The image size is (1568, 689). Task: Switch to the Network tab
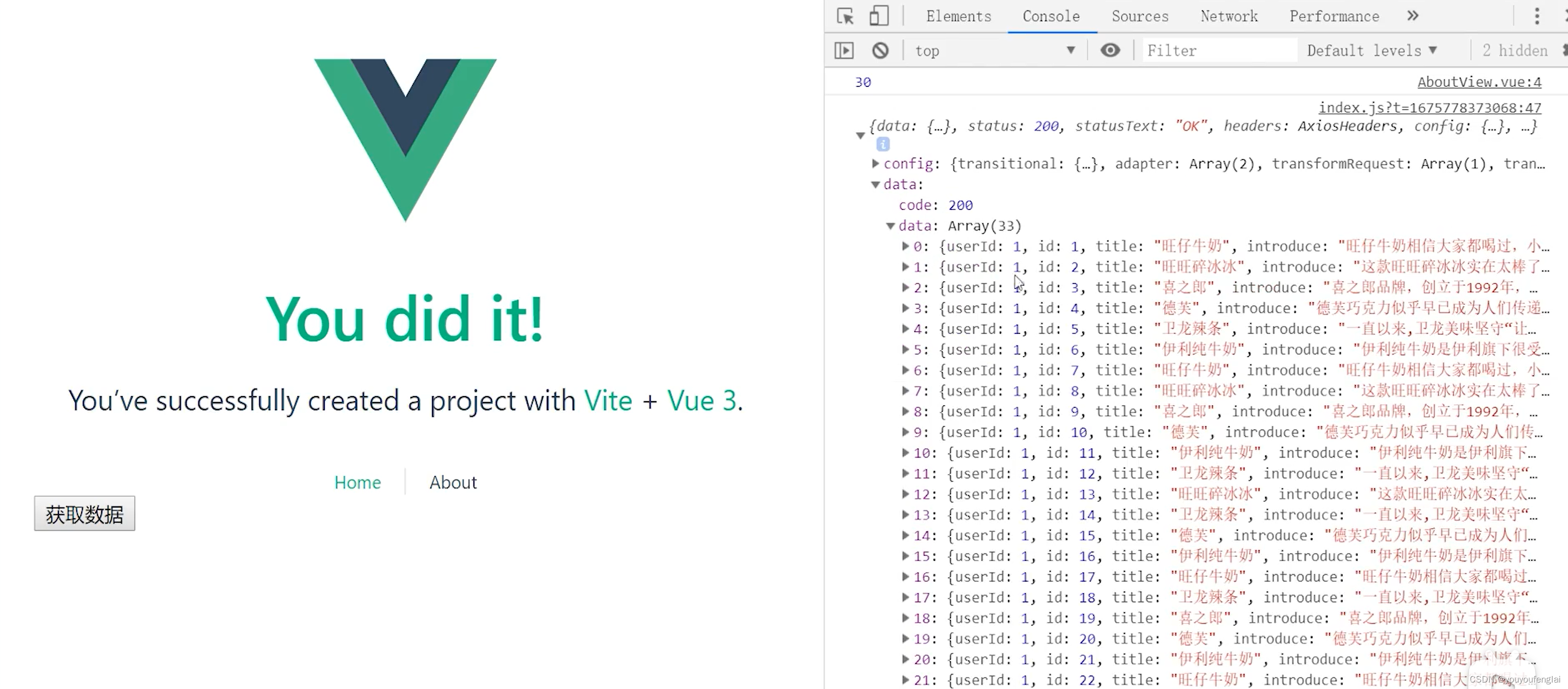click(x=1228, y=16)
